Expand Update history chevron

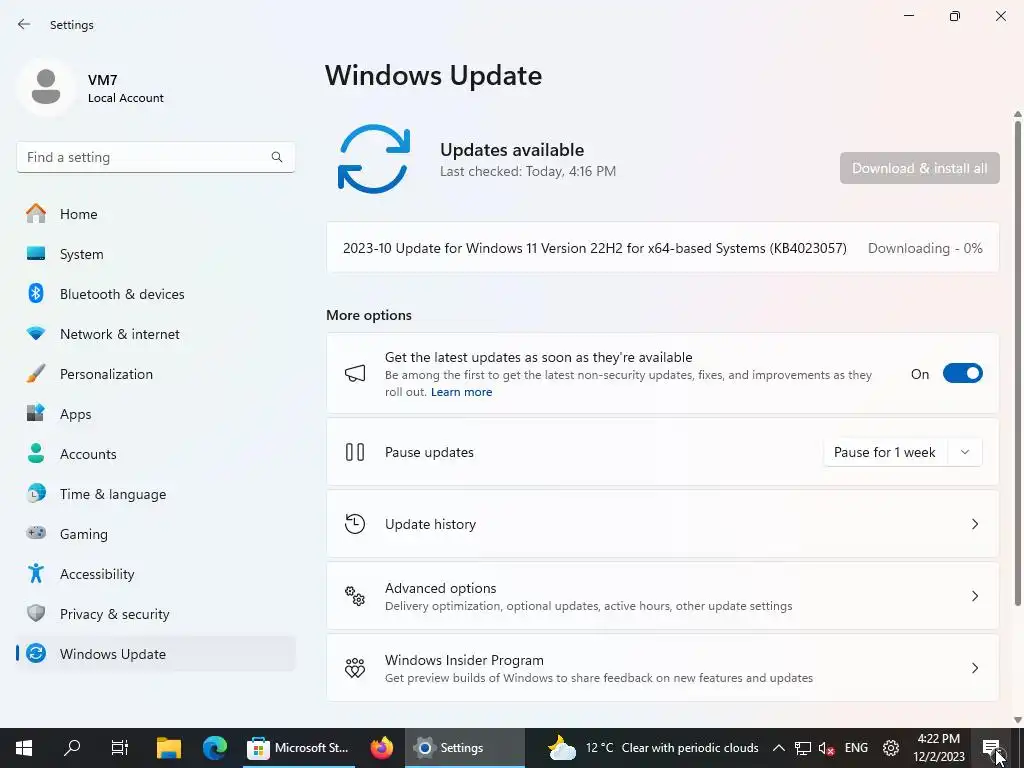(x=974, y=524)
